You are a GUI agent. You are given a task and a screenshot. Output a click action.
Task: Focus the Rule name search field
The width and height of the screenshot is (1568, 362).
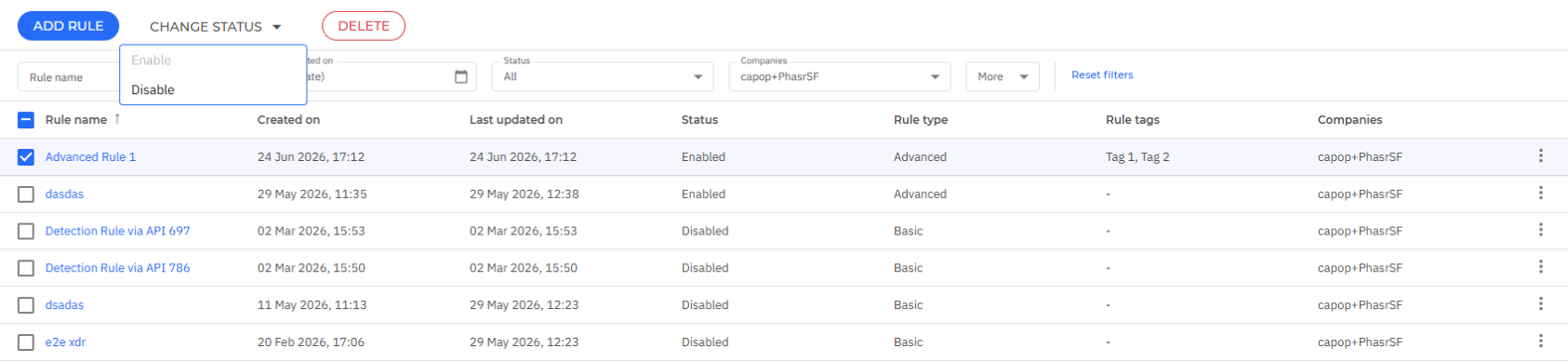tap(69, 77)
